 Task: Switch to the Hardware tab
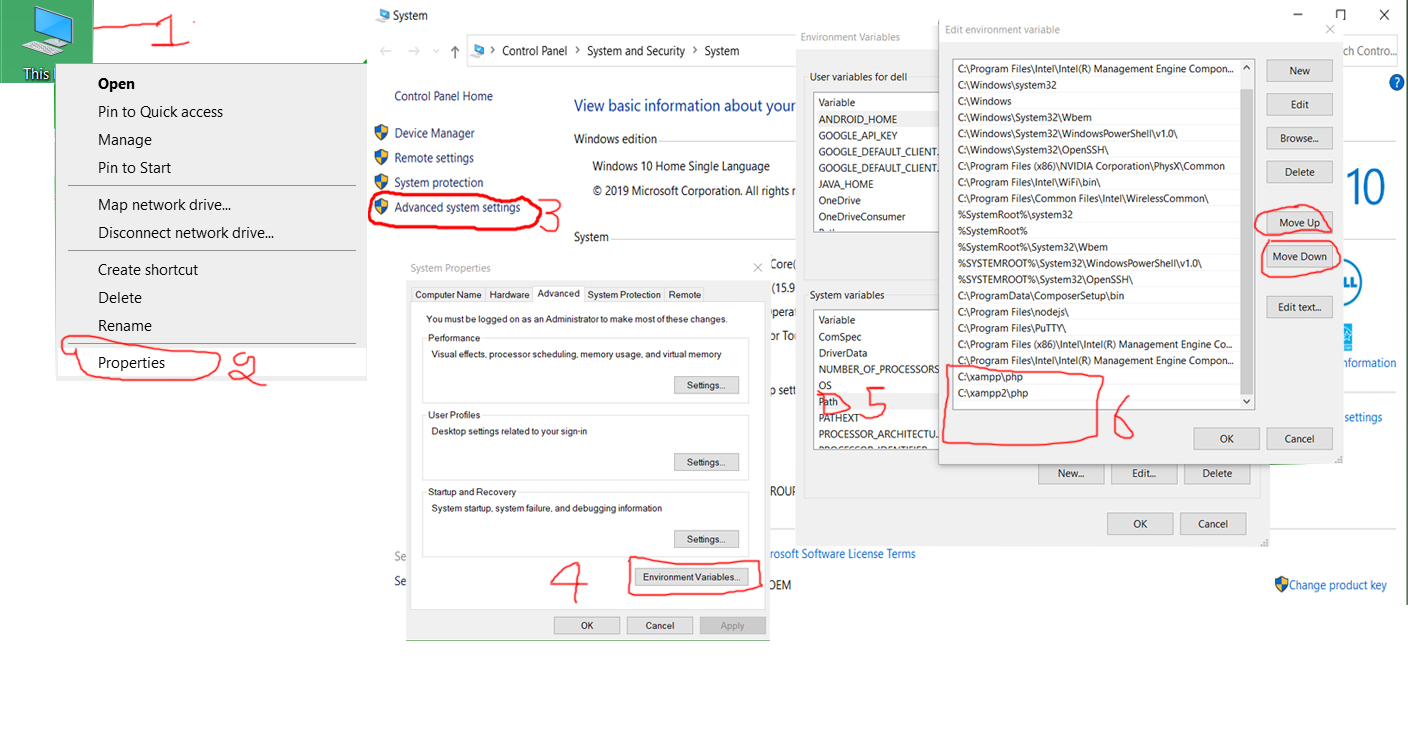coord(509,295)
